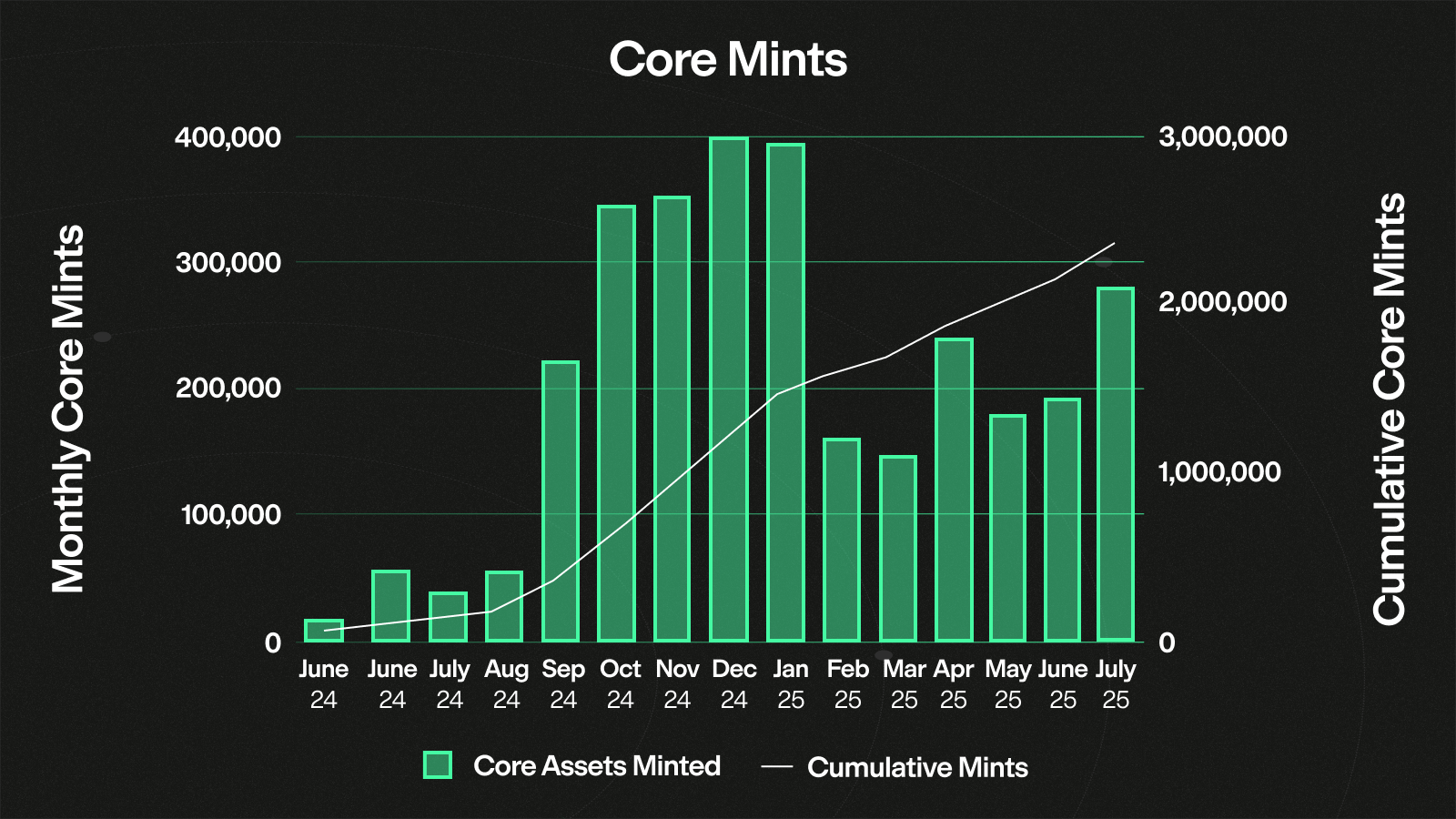Toggle the Cumulative Mints legend label

pos(917,767)
